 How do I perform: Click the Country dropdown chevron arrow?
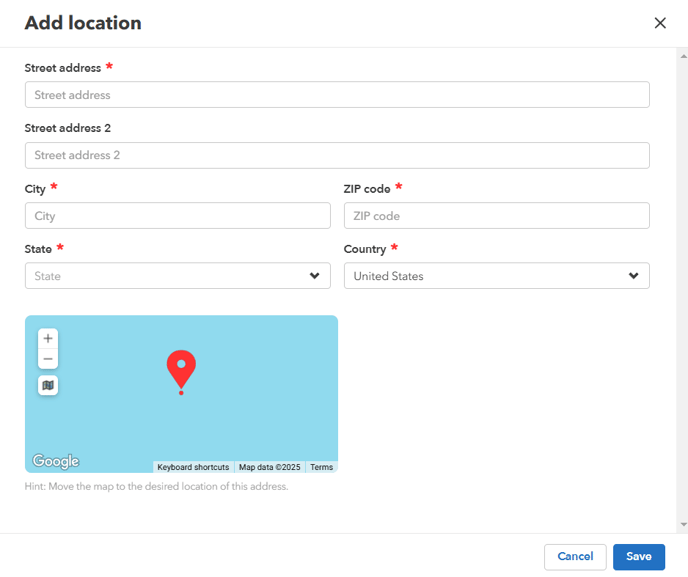tap(634, 276)
